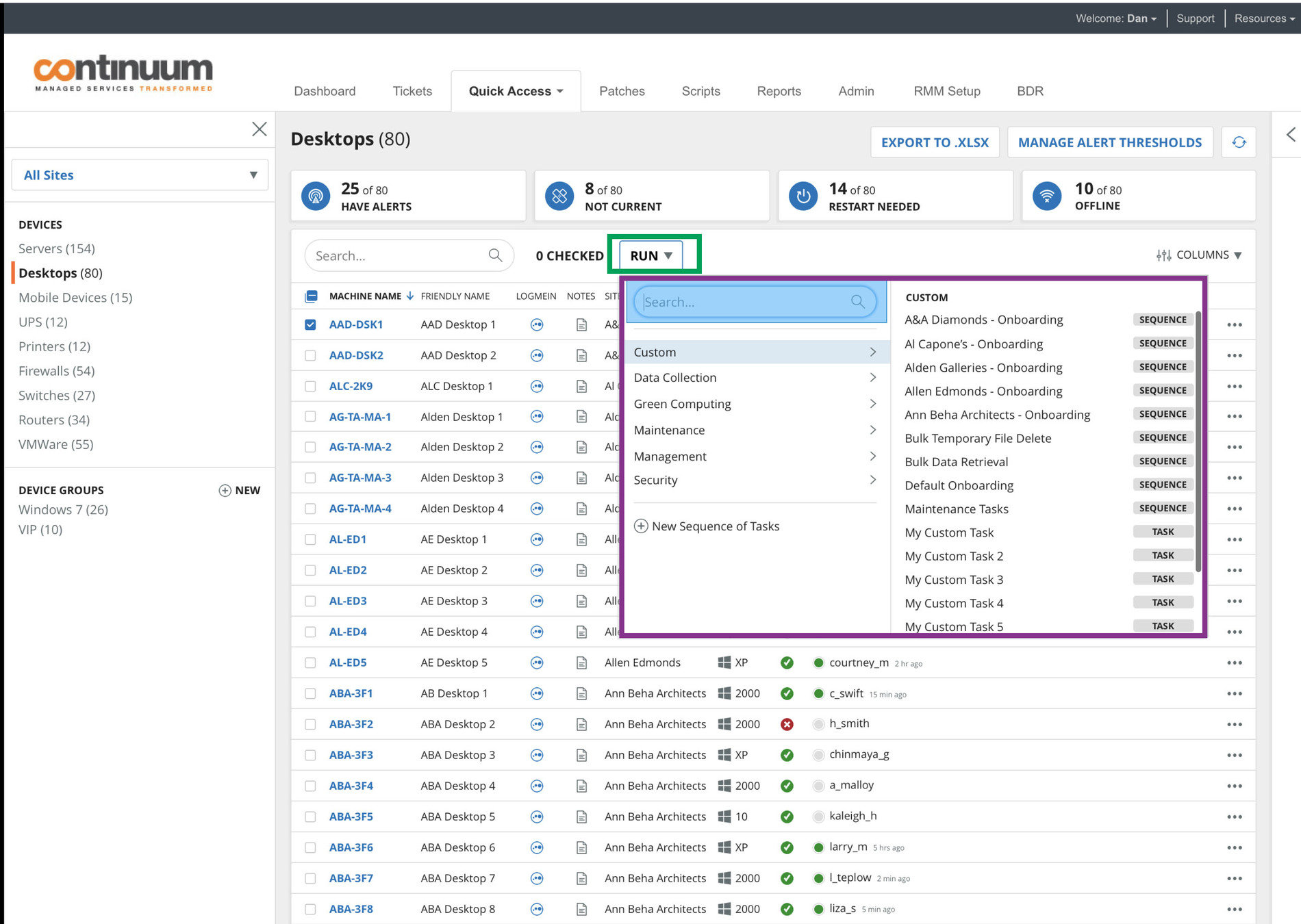Expand the Security category
This screenshot has height=924, width=1301.
[755, 480]
